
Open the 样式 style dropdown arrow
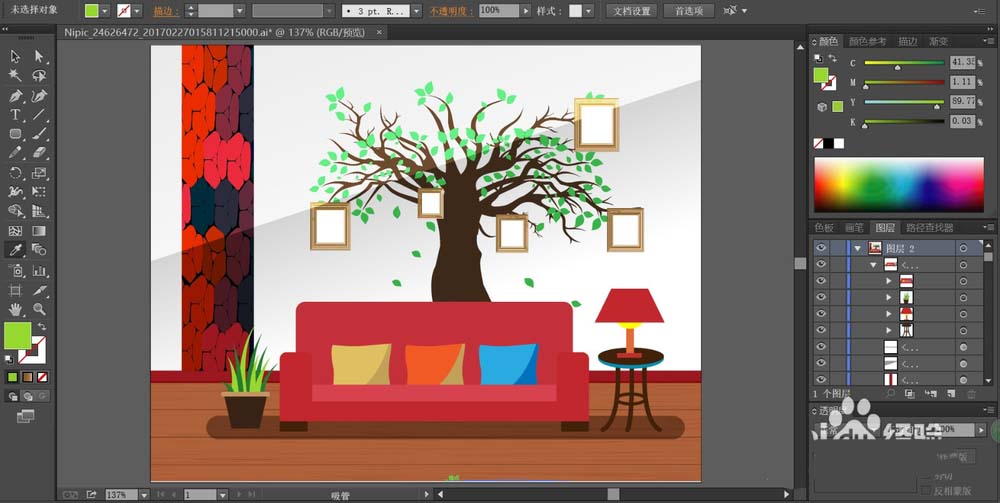(588, 11)
